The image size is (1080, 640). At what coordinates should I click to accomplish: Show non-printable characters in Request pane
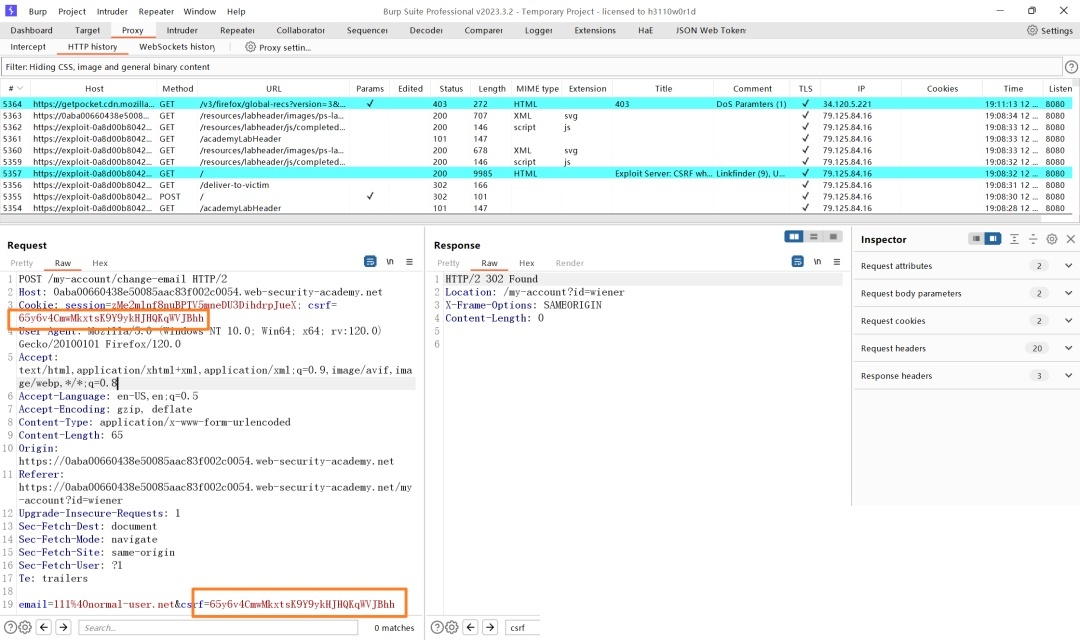[x=390, y=262]
